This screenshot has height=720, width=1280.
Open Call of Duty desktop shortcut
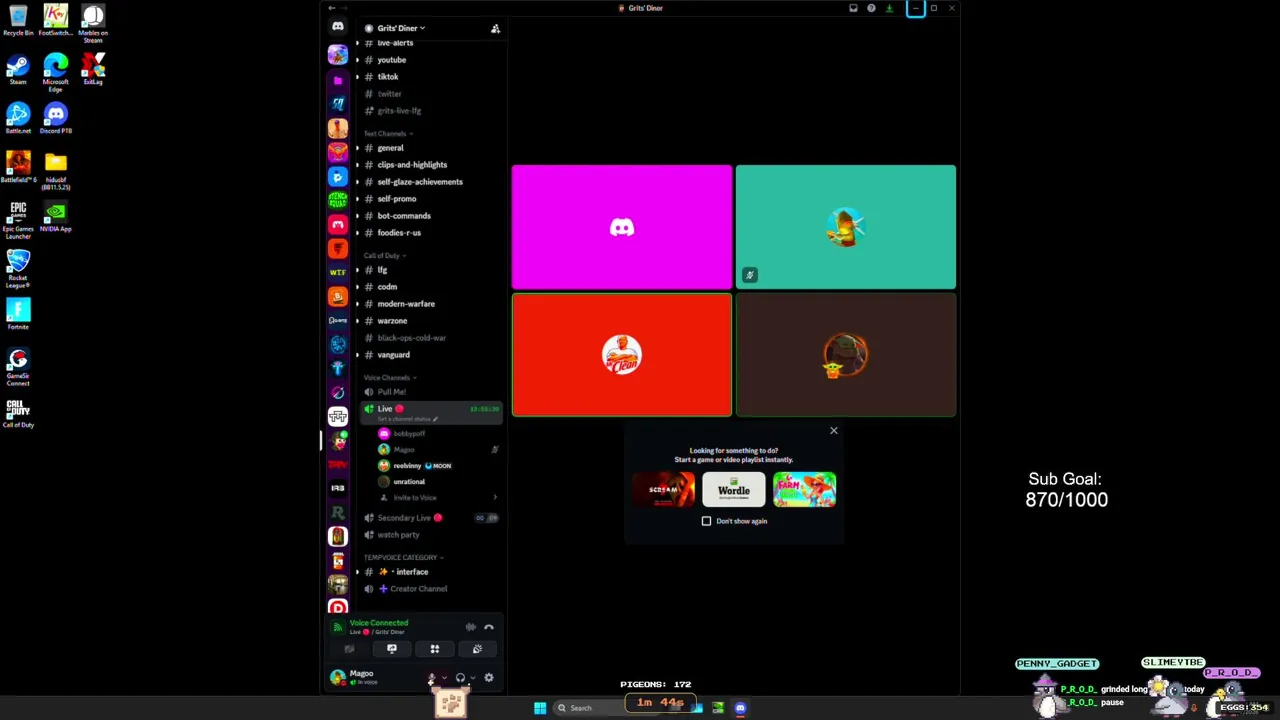(x=18, y=412)
